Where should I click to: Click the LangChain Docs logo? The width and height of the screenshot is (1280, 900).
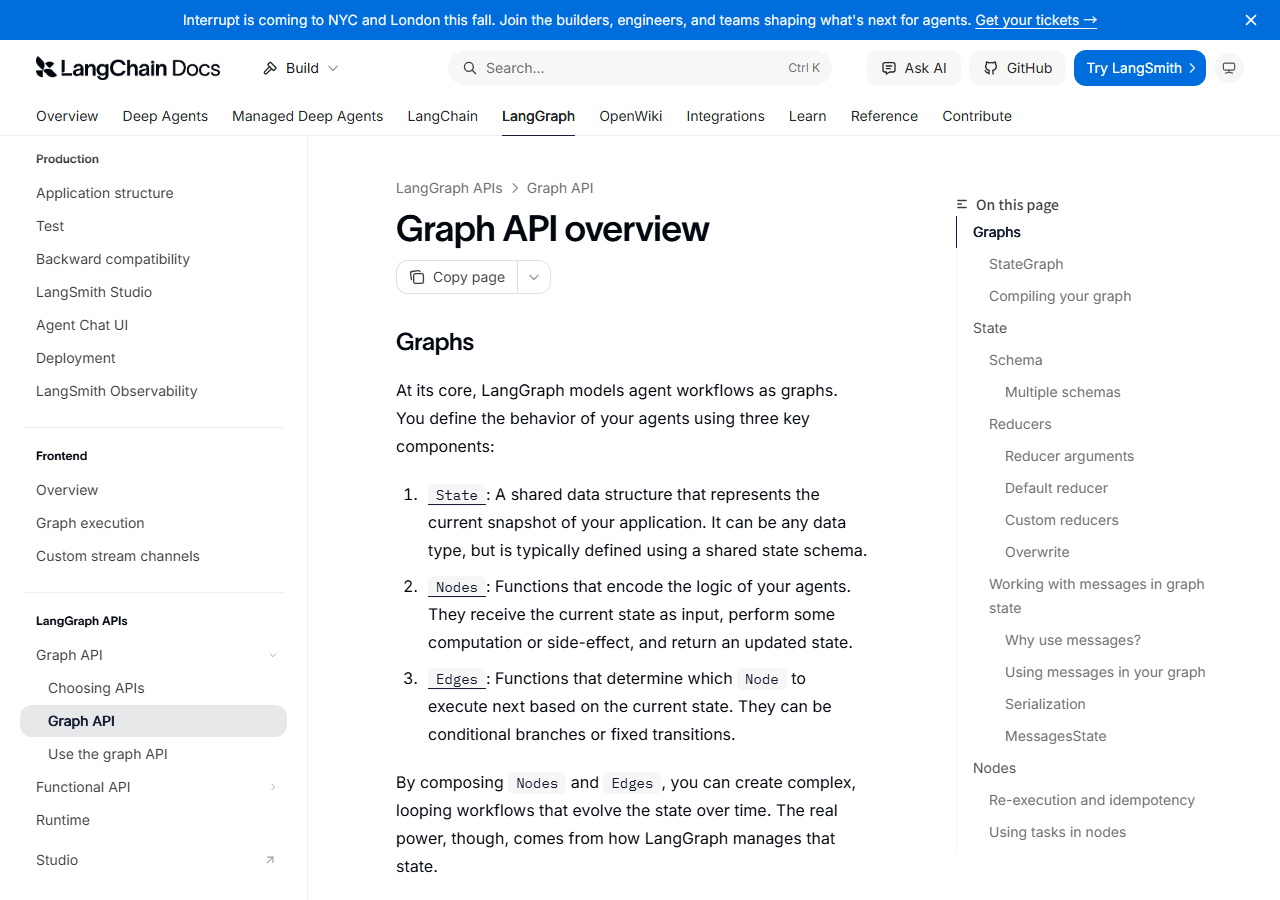(128, 68)
